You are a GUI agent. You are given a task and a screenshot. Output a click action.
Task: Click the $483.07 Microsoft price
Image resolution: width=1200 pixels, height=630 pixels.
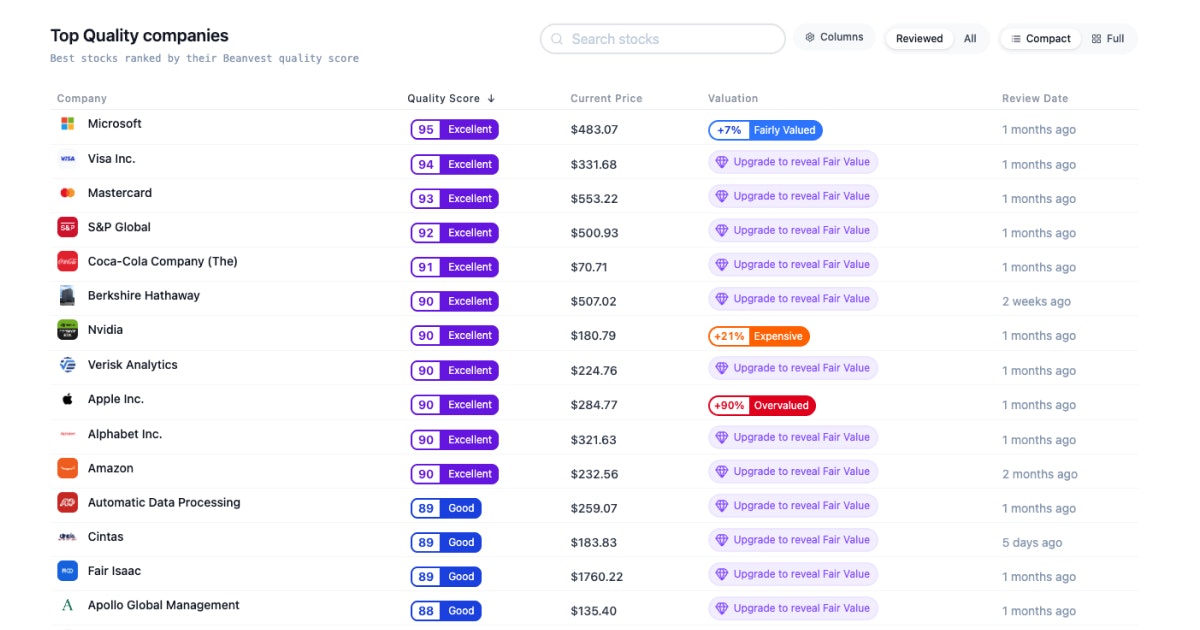pos(594,130)
